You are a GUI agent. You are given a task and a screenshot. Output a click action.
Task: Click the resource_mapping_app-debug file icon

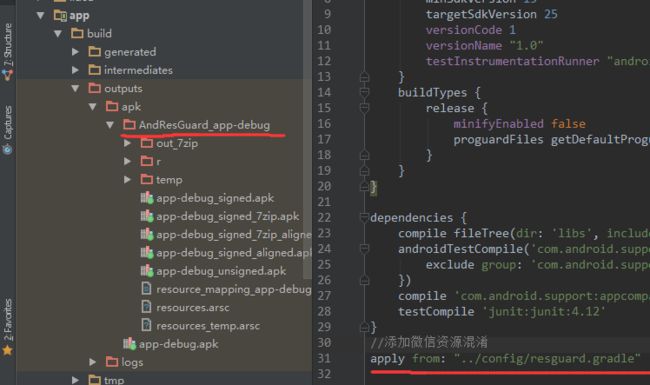pos(146,288)
